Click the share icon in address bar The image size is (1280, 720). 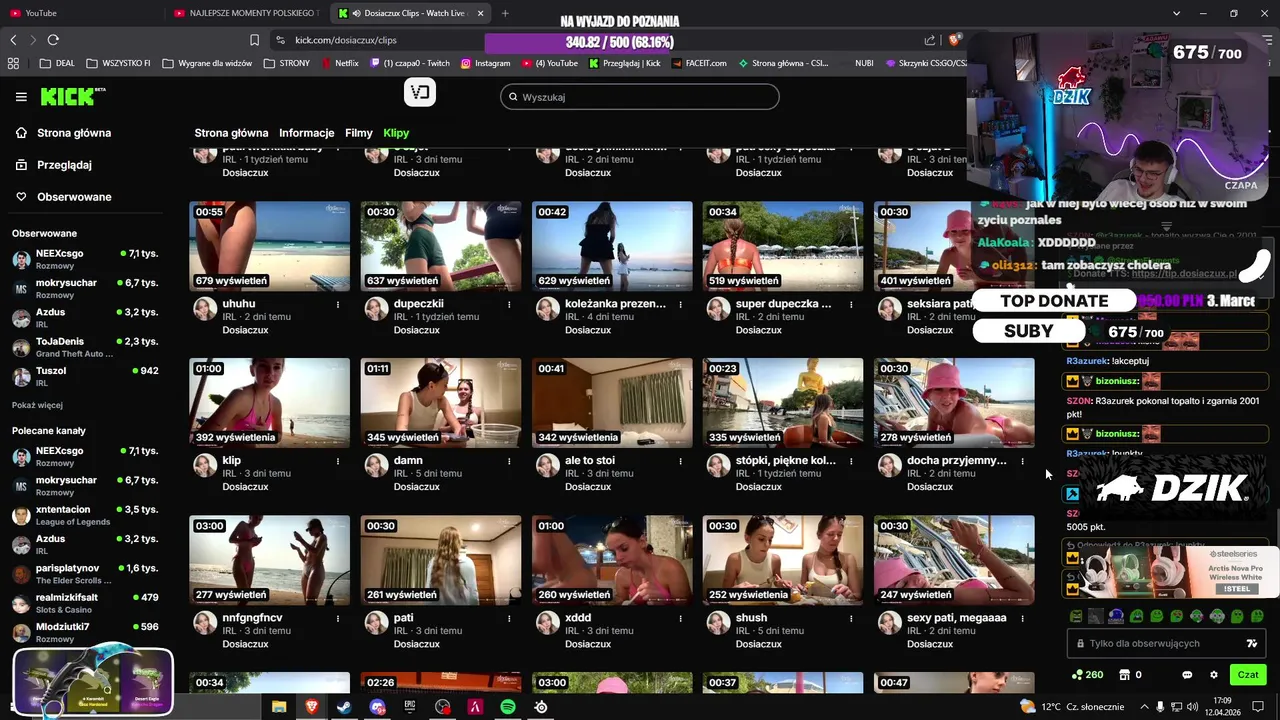click(930, 40)
